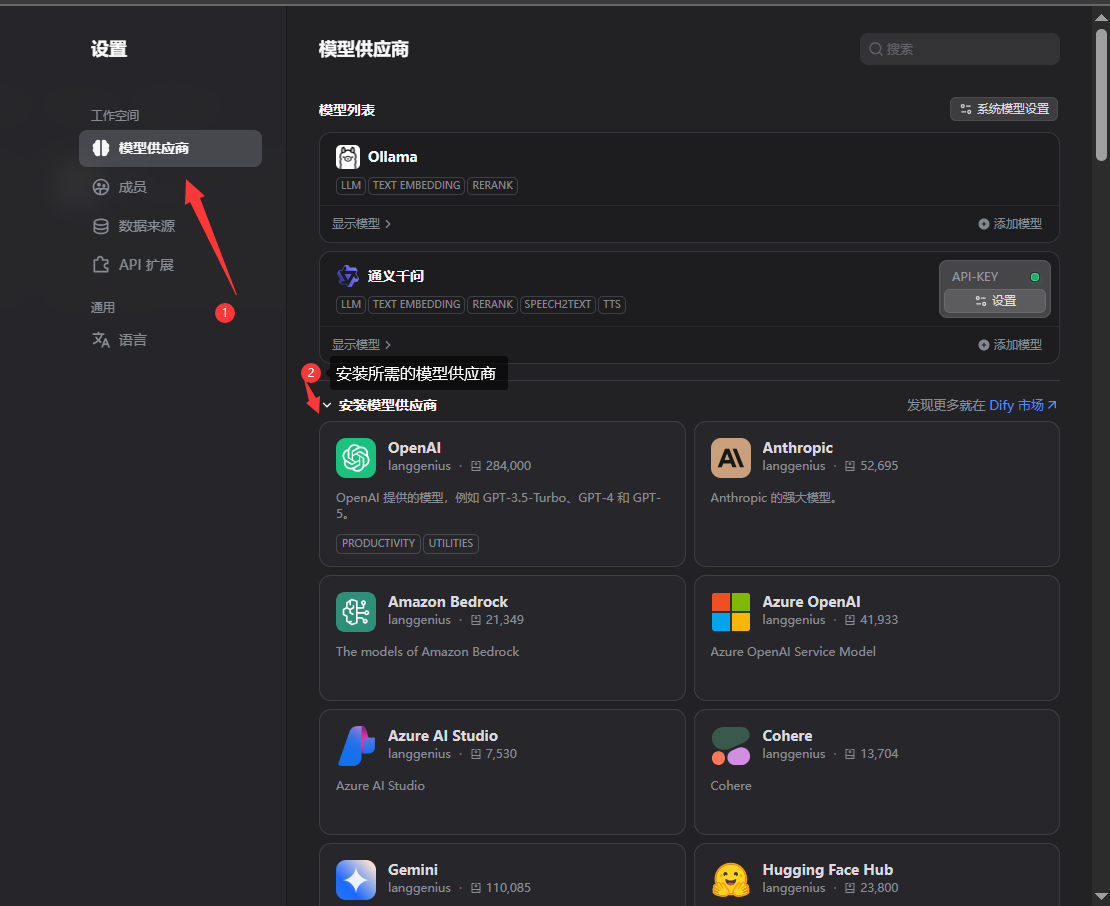Open the 数据来源 settings page
Screen dimensions: 1110x906
[146, 226]
